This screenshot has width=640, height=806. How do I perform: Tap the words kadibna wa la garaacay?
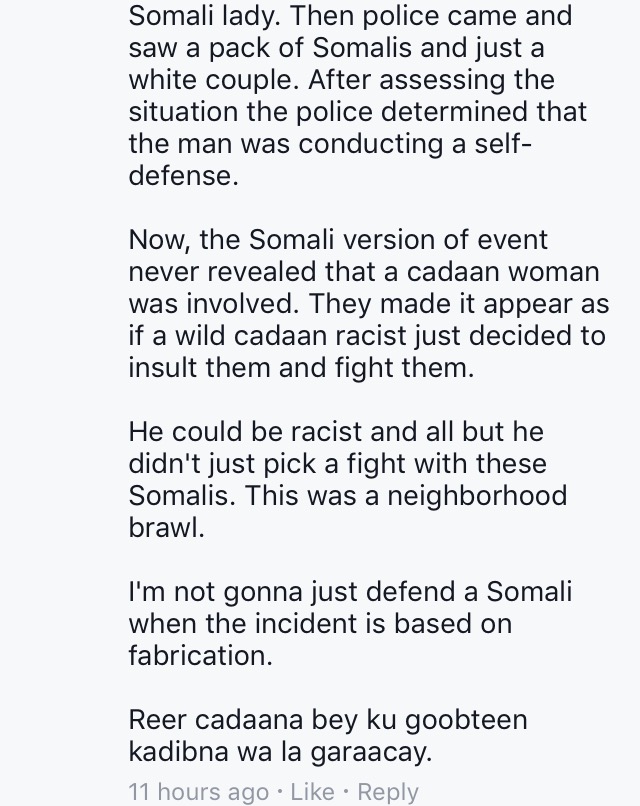[x=280, y=752]
